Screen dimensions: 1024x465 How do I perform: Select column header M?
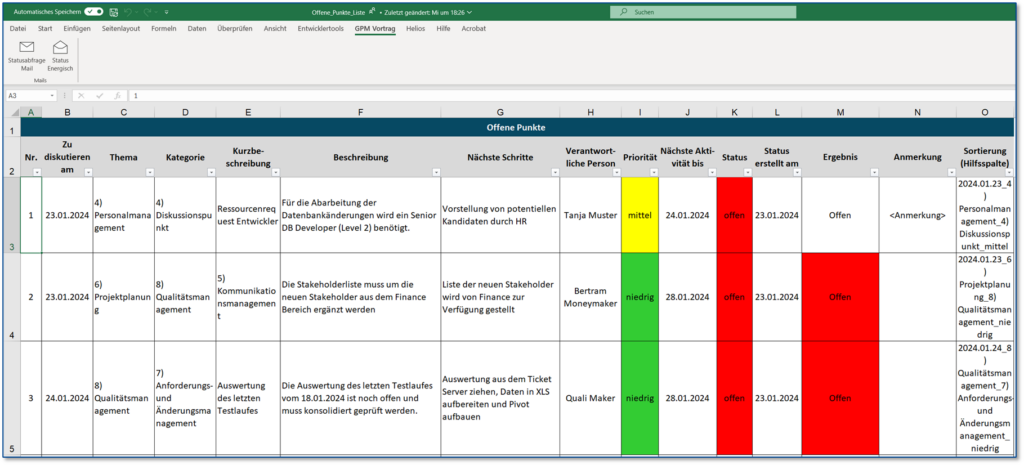[840, 112]
